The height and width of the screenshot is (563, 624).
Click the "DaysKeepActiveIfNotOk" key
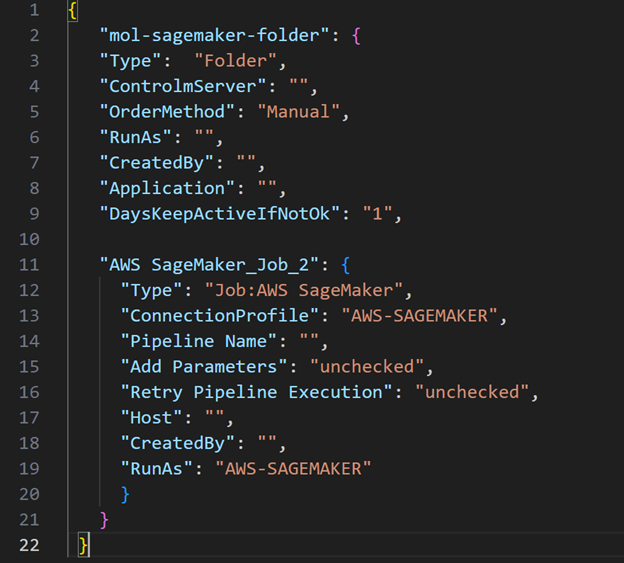click(220, 214)
